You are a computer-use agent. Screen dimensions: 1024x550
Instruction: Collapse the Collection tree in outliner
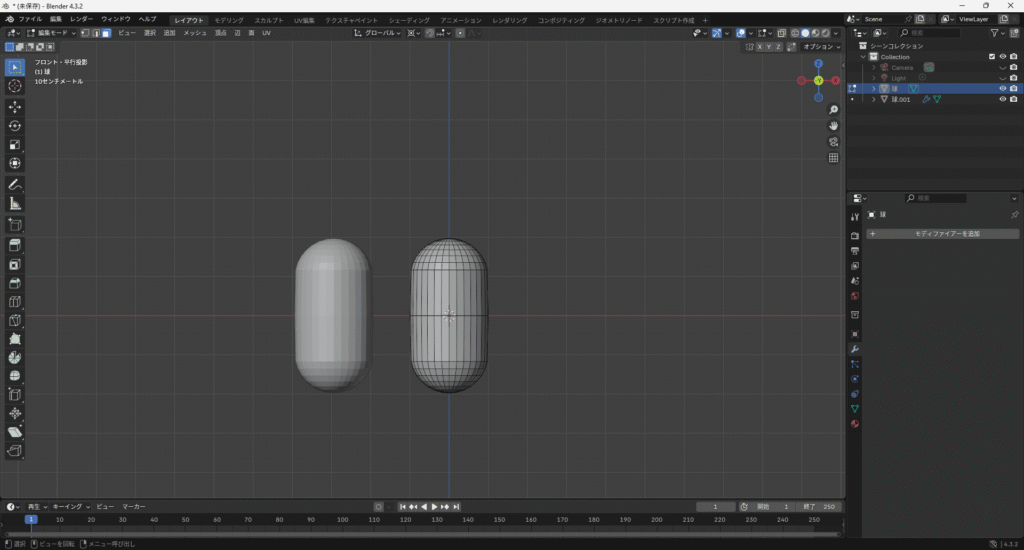[x=863, y=57]
